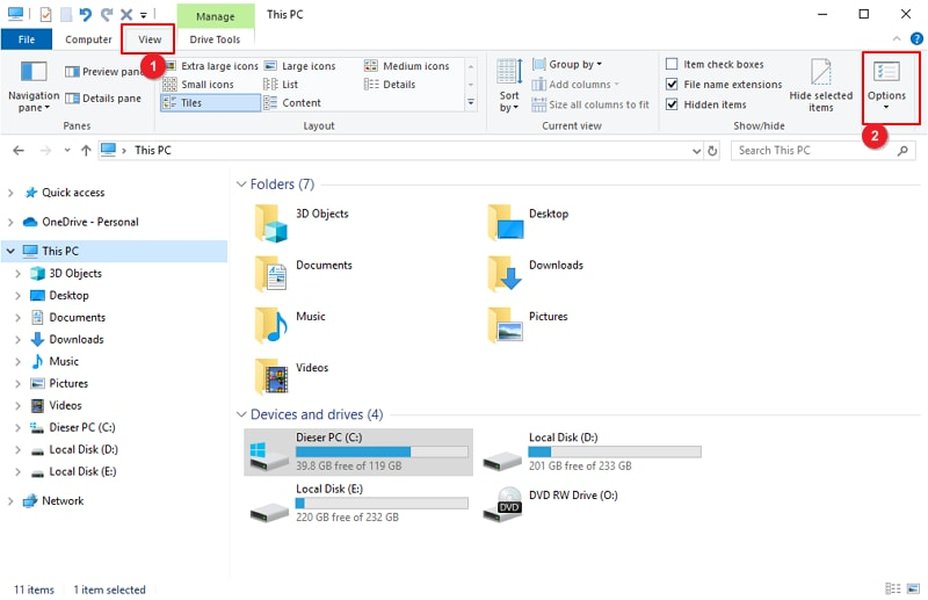Toggle the Details pane
The height and width of the screenshot is (600, 928).
click(103, 98)
